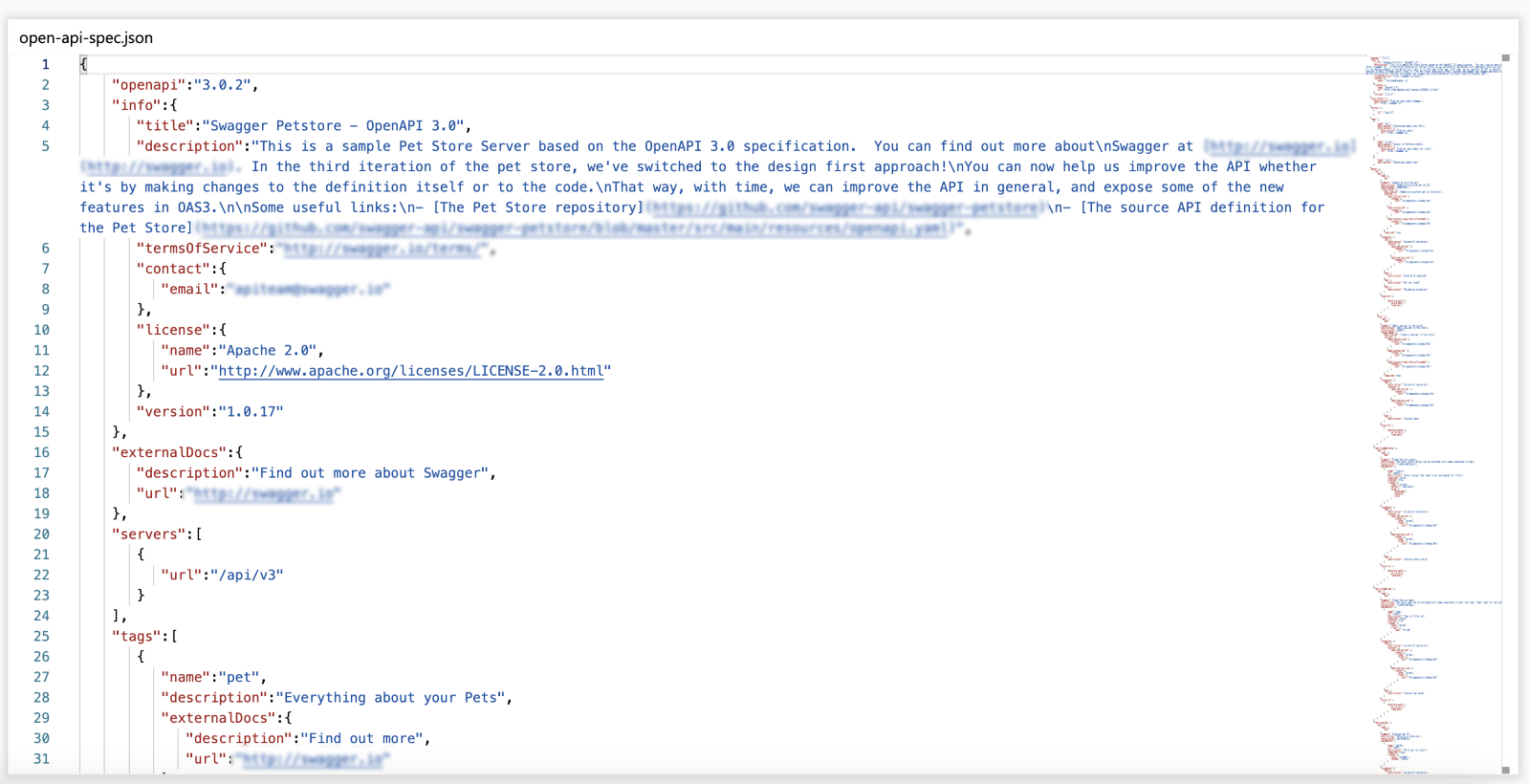This screenshot has width=1530, height=784.
Task: Select line number 31
Action: point(41,759)
